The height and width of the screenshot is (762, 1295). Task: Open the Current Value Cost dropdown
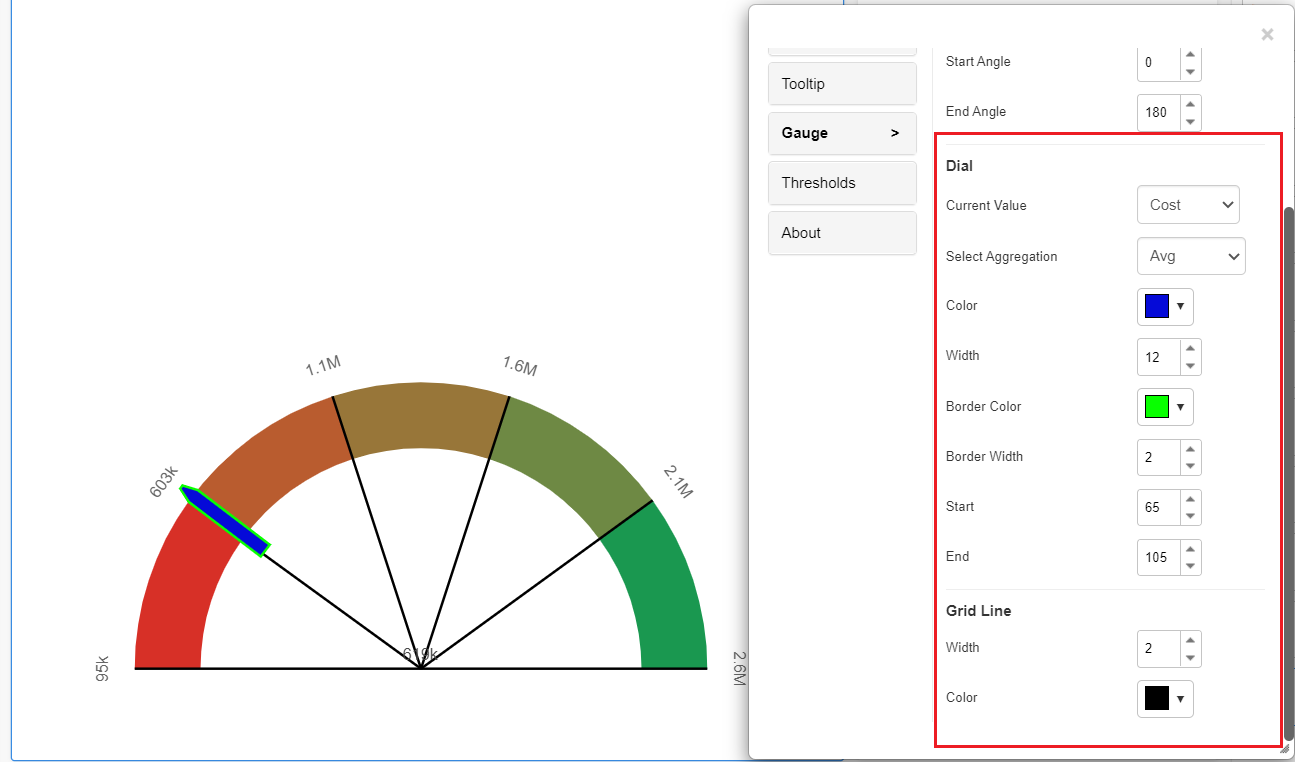point(1188,205)
